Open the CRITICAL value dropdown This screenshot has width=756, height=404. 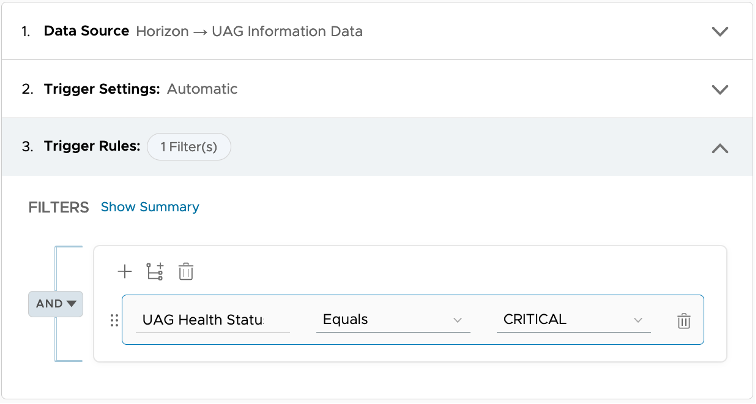(x=573, y=320)
